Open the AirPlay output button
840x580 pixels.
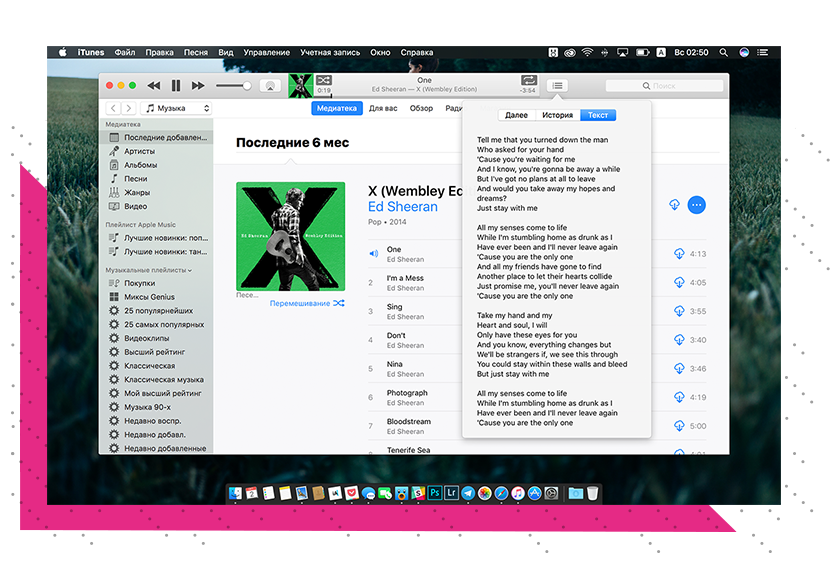tap(271, 86)
